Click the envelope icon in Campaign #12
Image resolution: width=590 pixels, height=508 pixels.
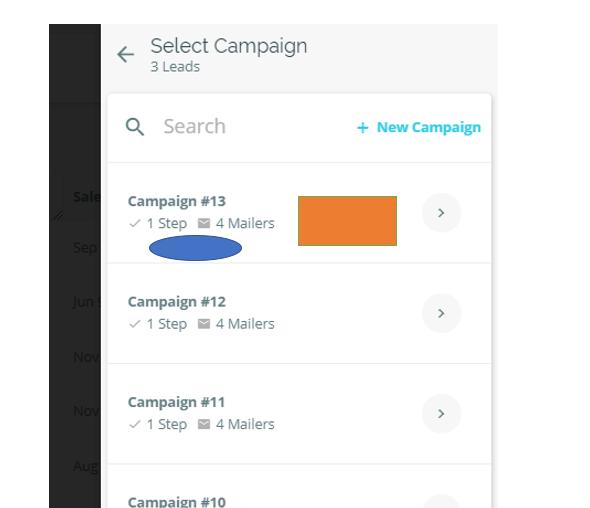coord(204,324)
